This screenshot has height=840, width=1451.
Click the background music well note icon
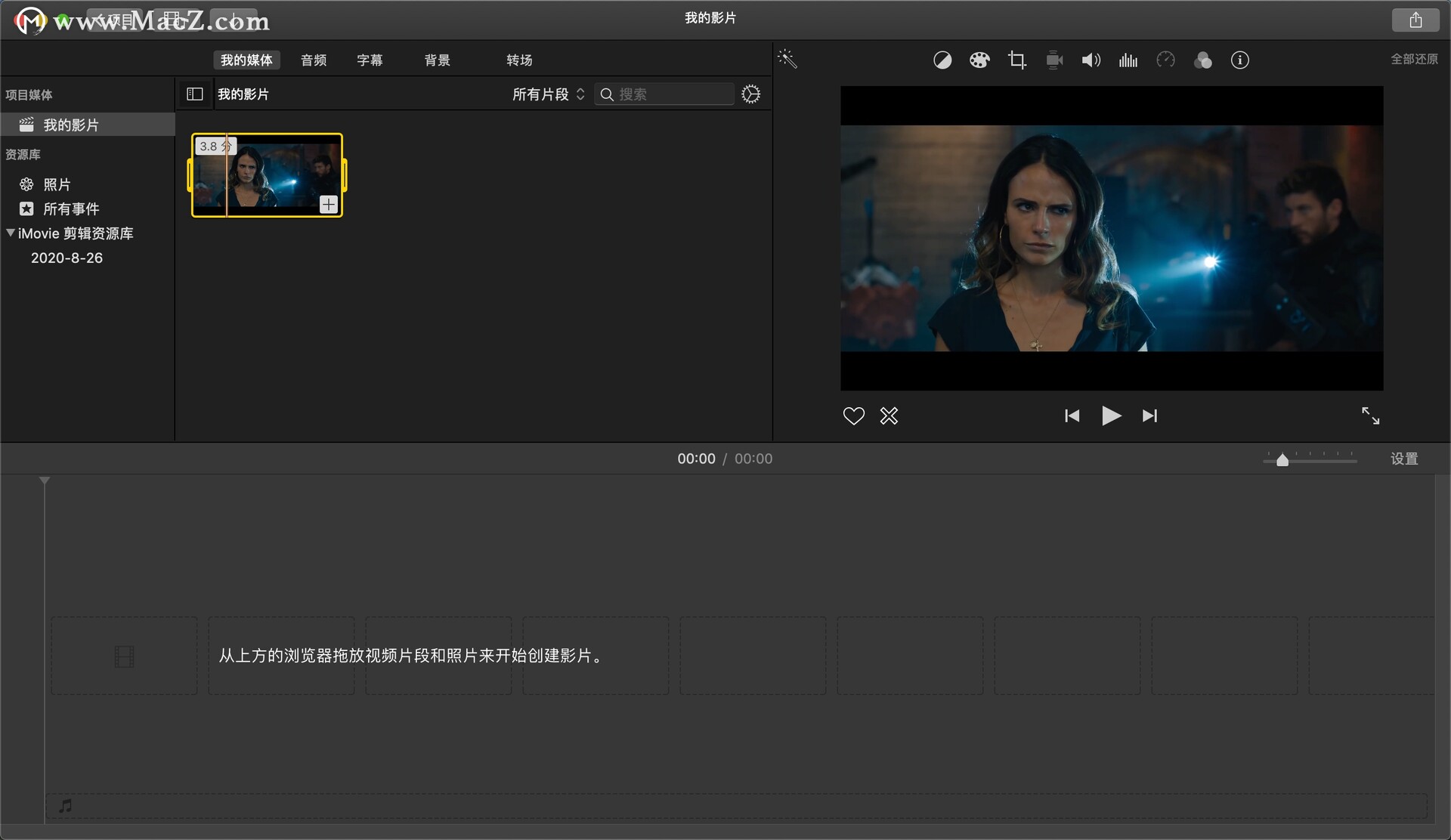click(67, 806)
